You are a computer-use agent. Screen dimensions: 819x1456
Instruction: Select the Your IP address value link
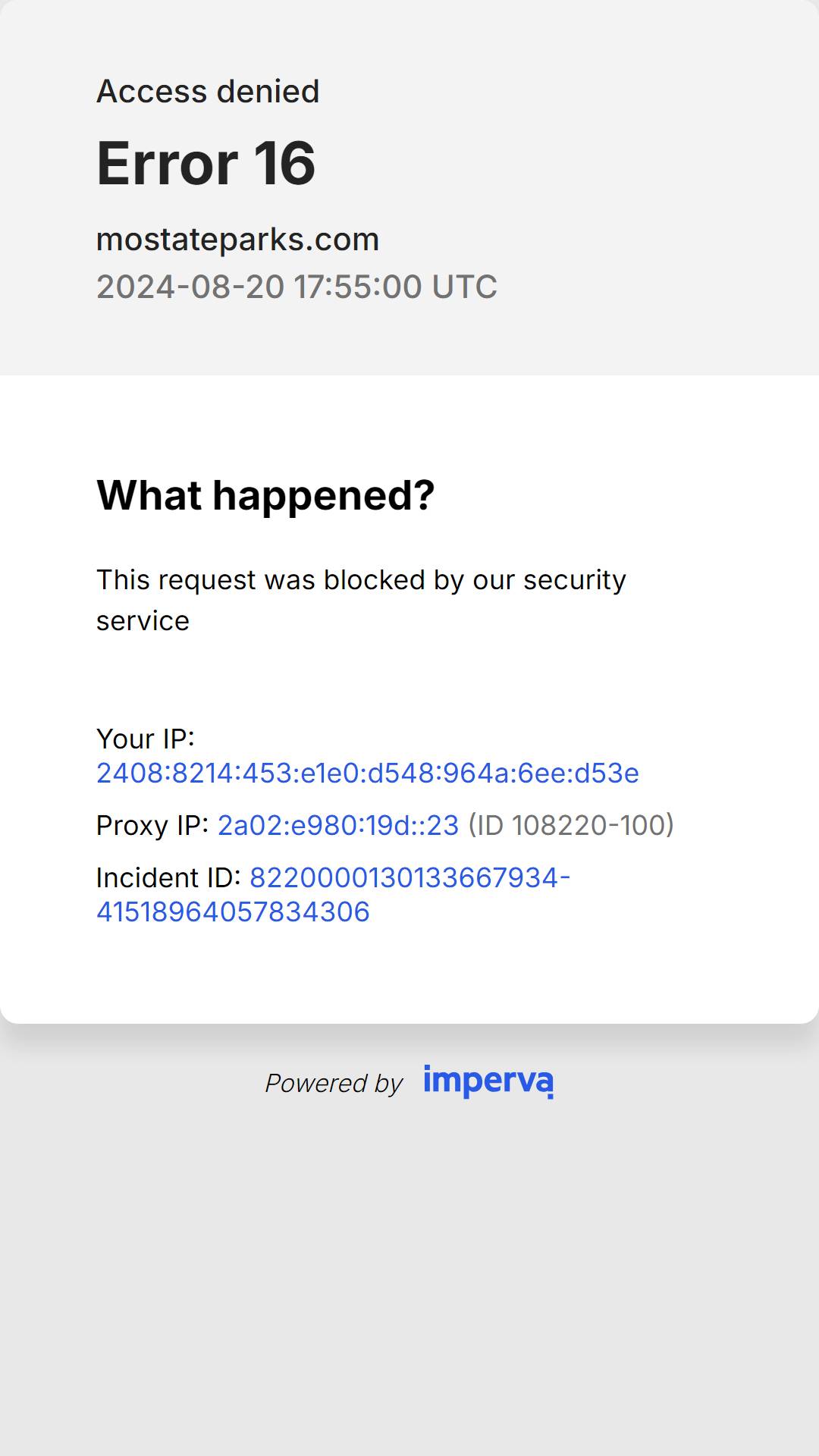(368, 773)
